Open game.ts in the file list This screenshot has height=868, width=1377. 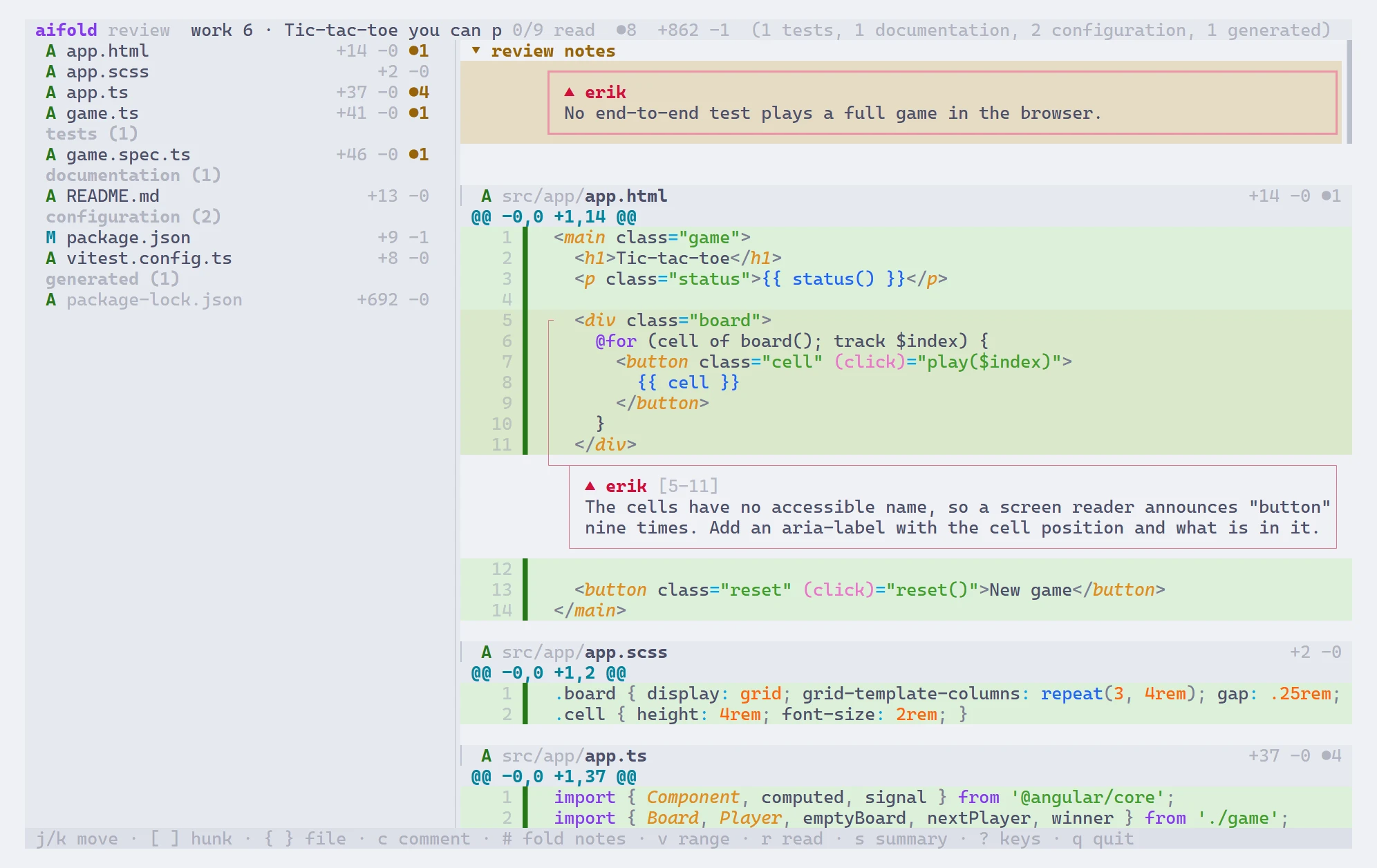click(x=237, y=113)
